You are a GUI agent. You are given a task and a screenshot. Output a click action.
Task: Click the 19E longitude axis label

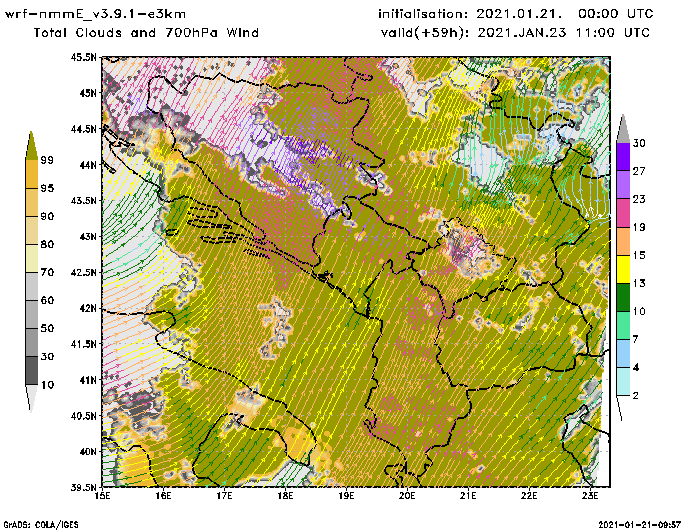[346, 497]
